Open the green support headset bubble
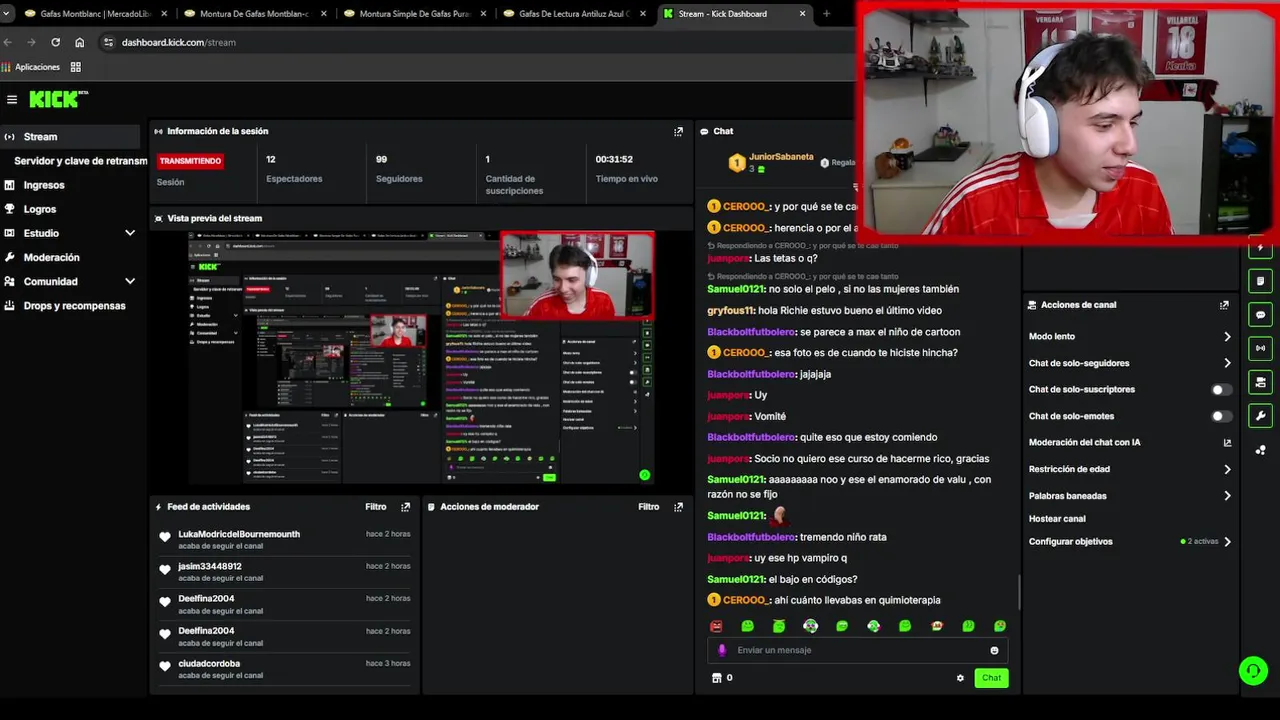Image resolution: width=1280 pixels, height=720 pixels. click(x=1253, y=670)
